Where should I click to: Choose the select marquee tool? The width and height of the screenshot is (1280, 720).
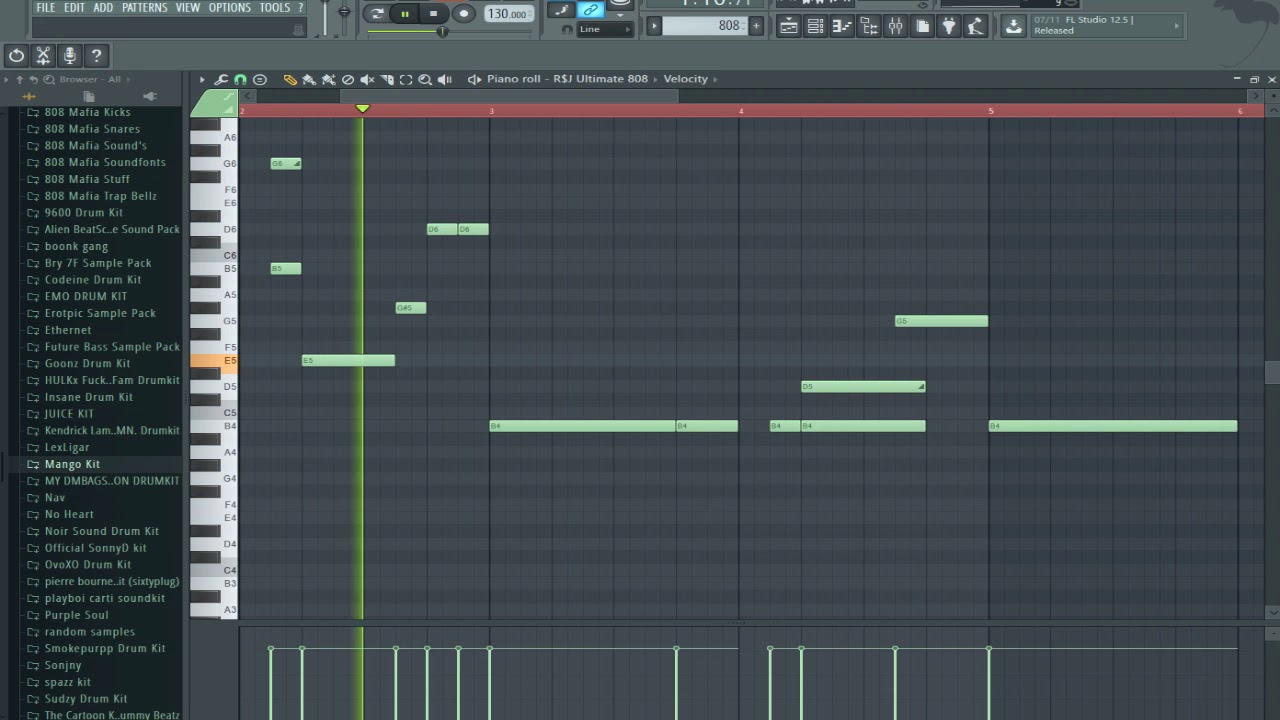pyautogui.click(x=406, y=79)
